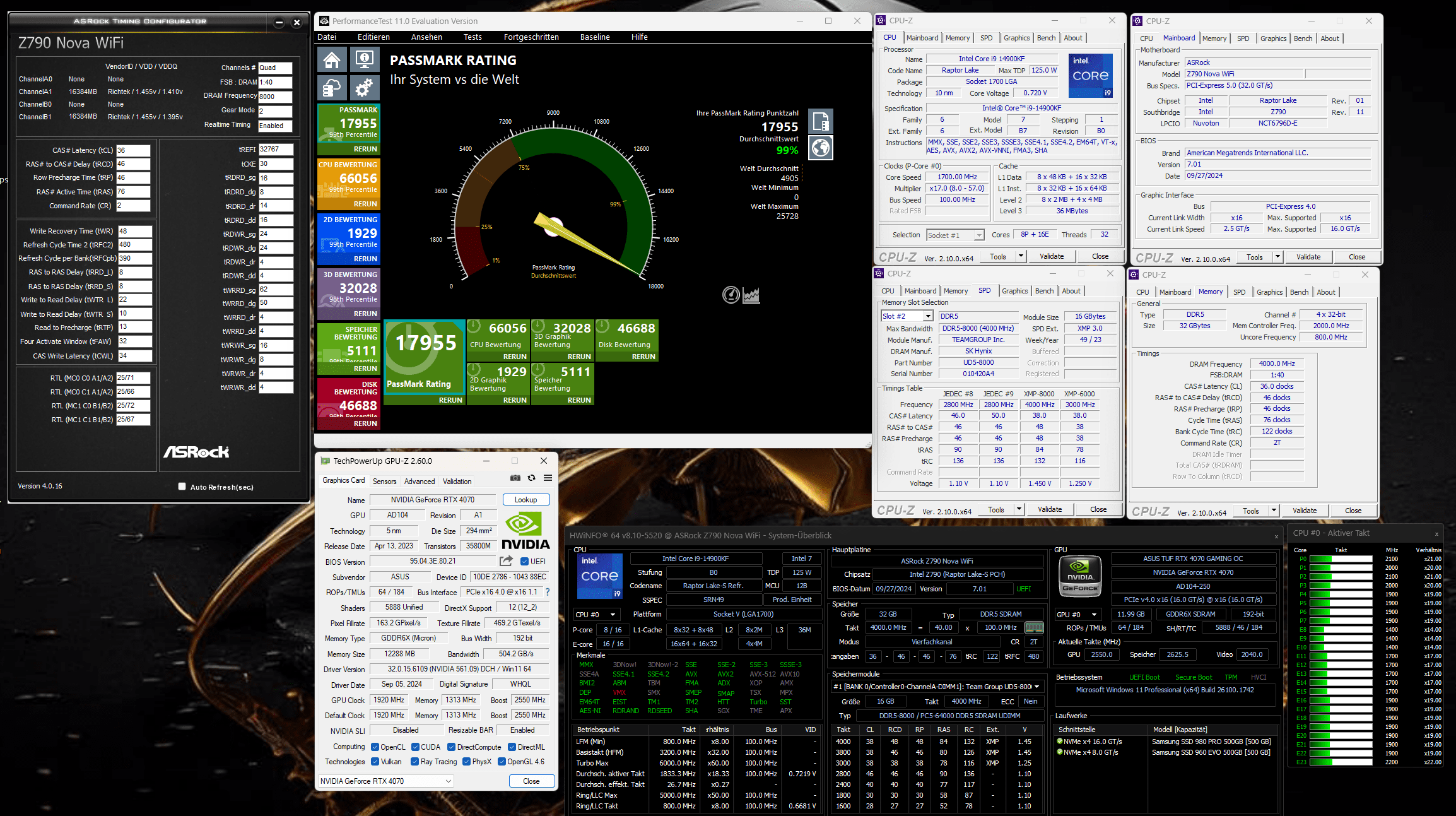Viewport: 1456px width, 816px height.
Task: Click the Intel Core i9 logo in HWiNFO
Action: [599, 576]
